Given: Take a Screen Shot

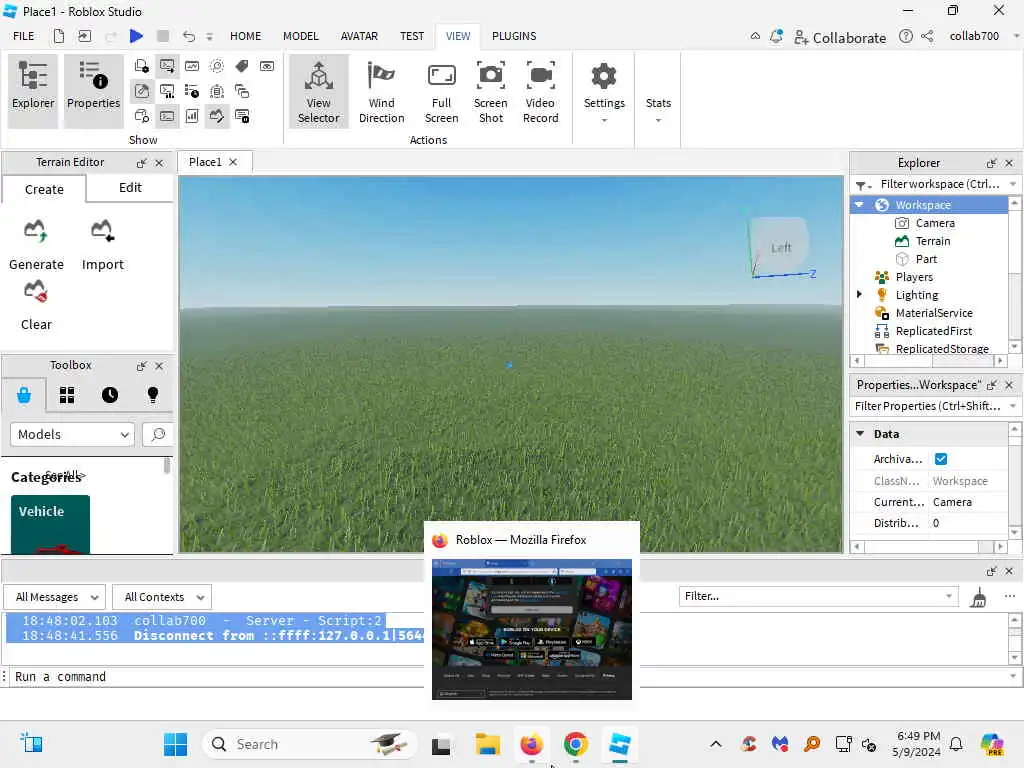Looking at the screenshot, I should 490,91.
